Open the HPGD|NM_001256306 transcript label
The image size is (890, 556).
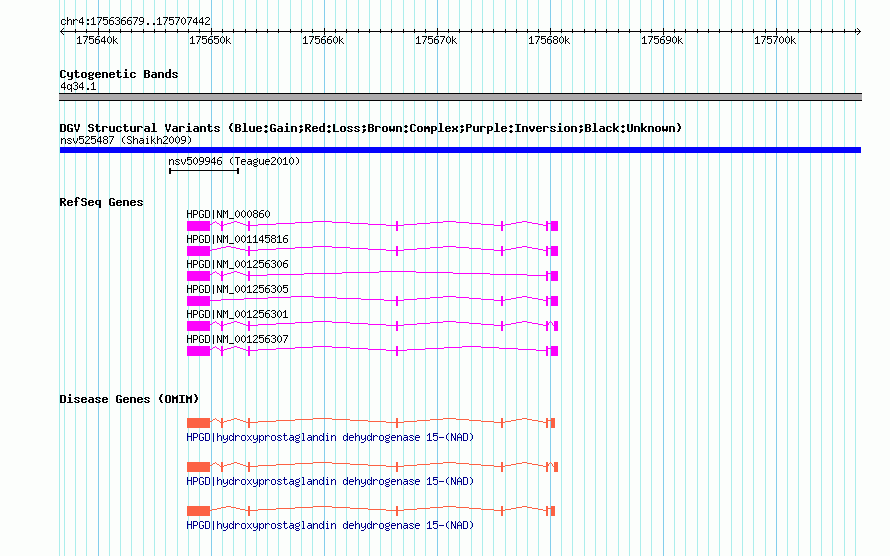coord(237,264)
